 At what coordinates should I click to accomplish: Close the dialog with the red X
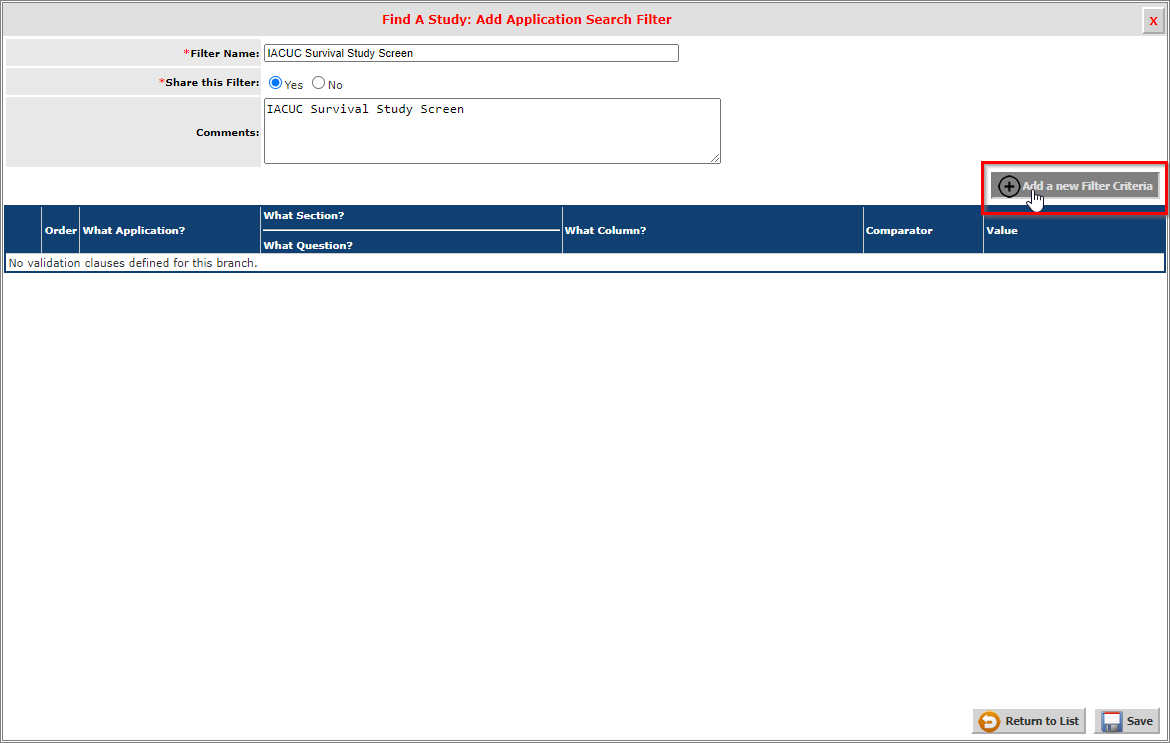tap(1153, 21)
